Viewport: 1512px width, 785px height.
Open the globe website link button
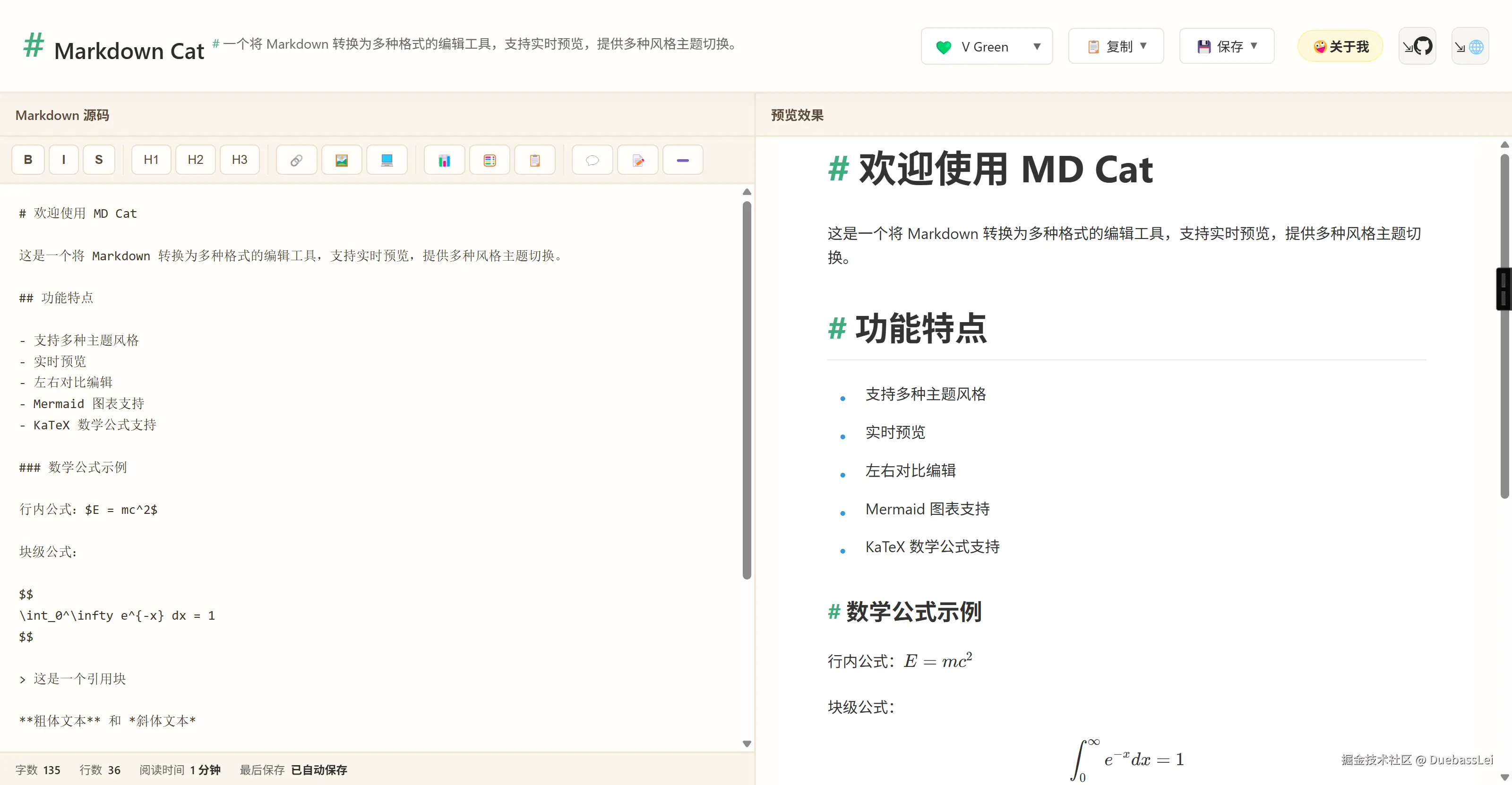[1470, 46]
